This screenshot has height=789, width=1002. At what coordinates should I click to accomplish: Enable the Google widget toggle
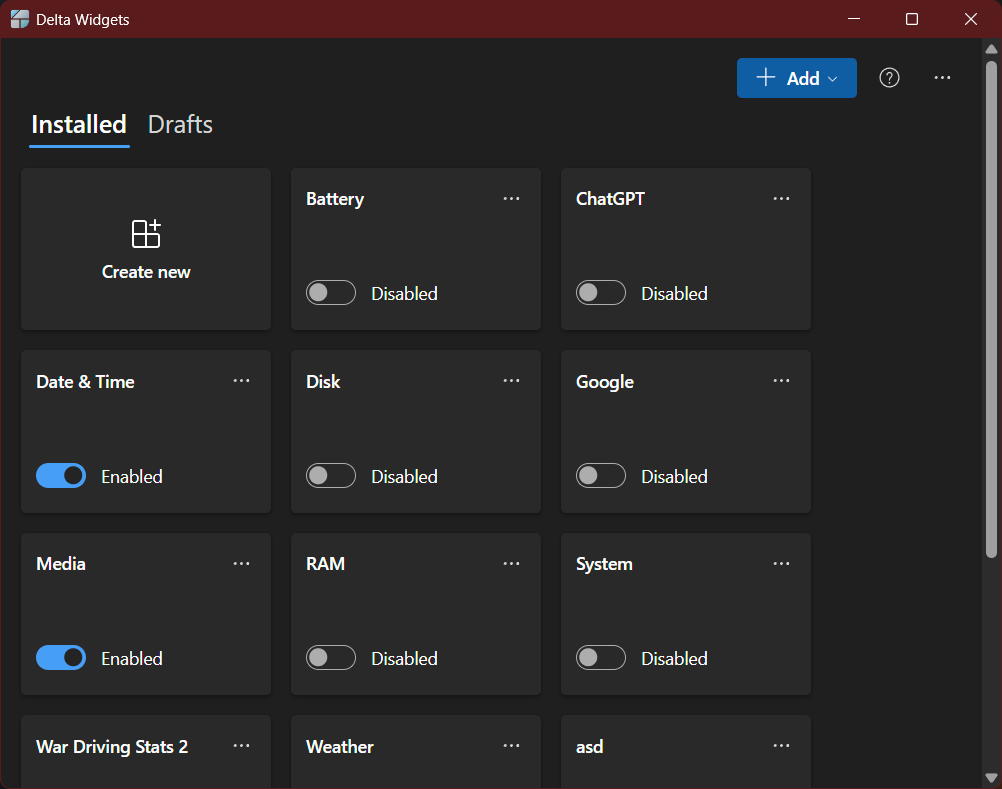601,475
